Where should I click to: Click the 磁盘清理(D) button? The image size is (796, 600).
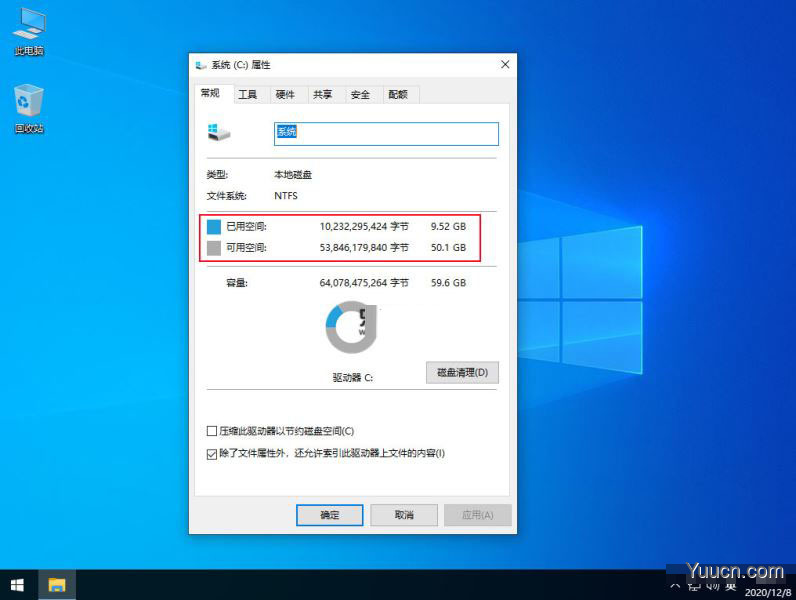(x=462, y=373)
